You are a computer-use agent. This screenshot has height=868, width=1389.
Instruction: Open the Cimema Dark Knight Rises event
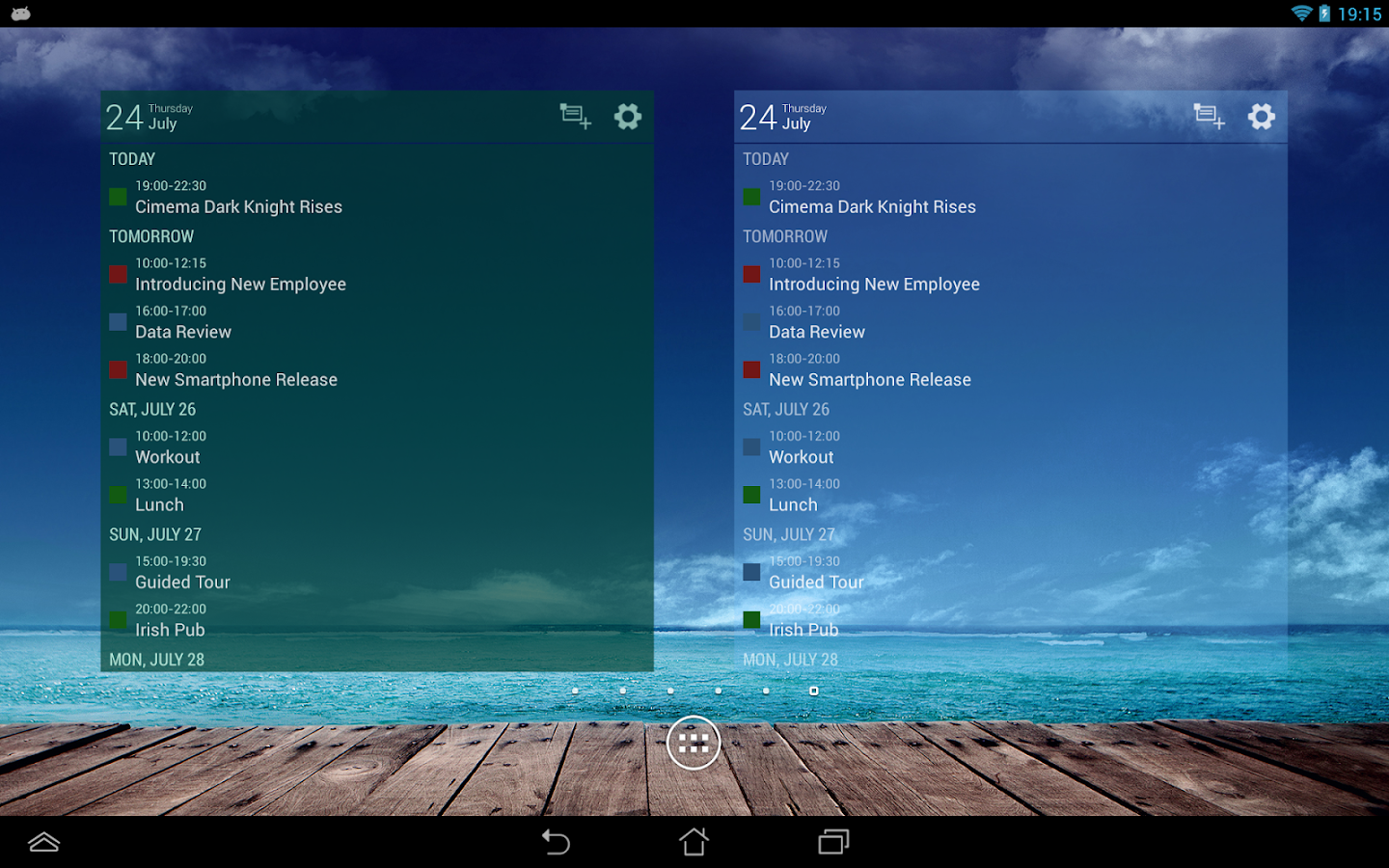[x=238, y=206]
